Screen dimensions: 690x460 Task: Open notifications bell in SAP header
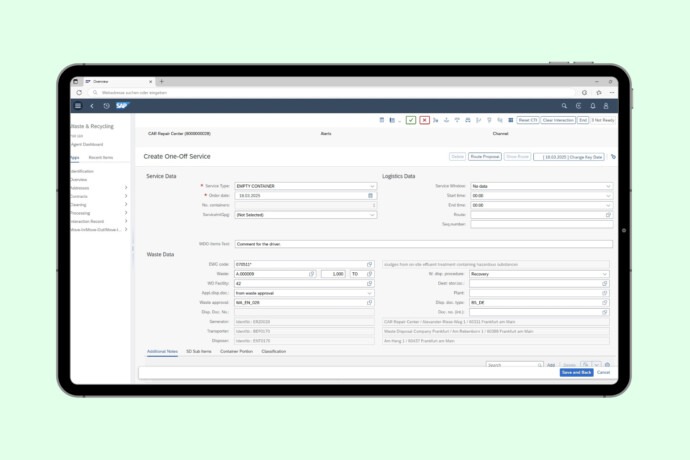pos(593,105)
